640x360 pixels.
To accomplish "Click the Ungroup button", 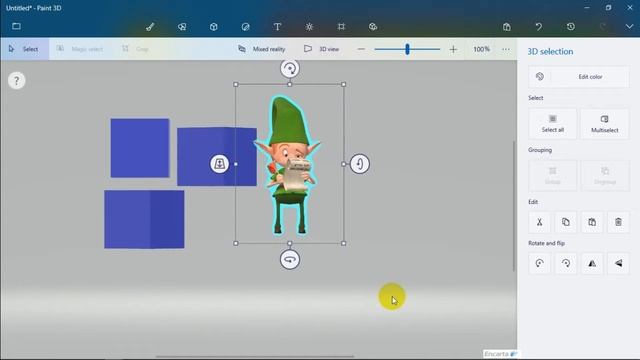I will click(x=604, y=176).
